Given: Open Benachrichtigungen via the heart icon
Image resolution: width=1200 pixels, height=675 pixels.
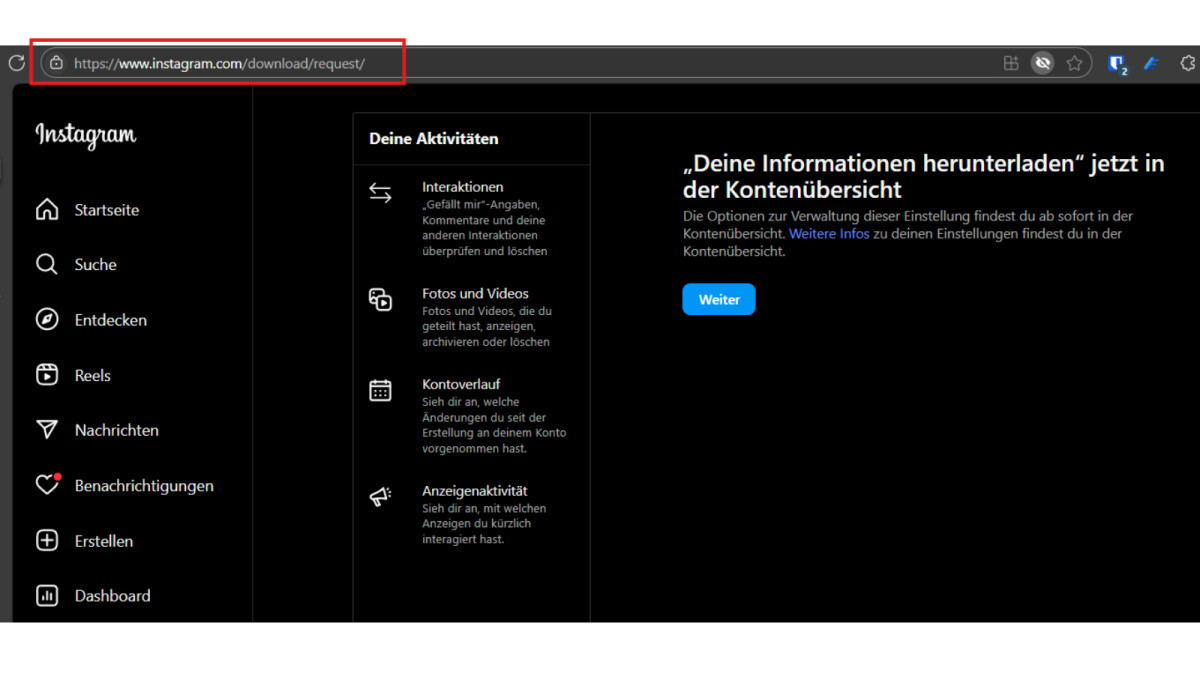Looking at the screenshot, I should (x=47, y=486).
